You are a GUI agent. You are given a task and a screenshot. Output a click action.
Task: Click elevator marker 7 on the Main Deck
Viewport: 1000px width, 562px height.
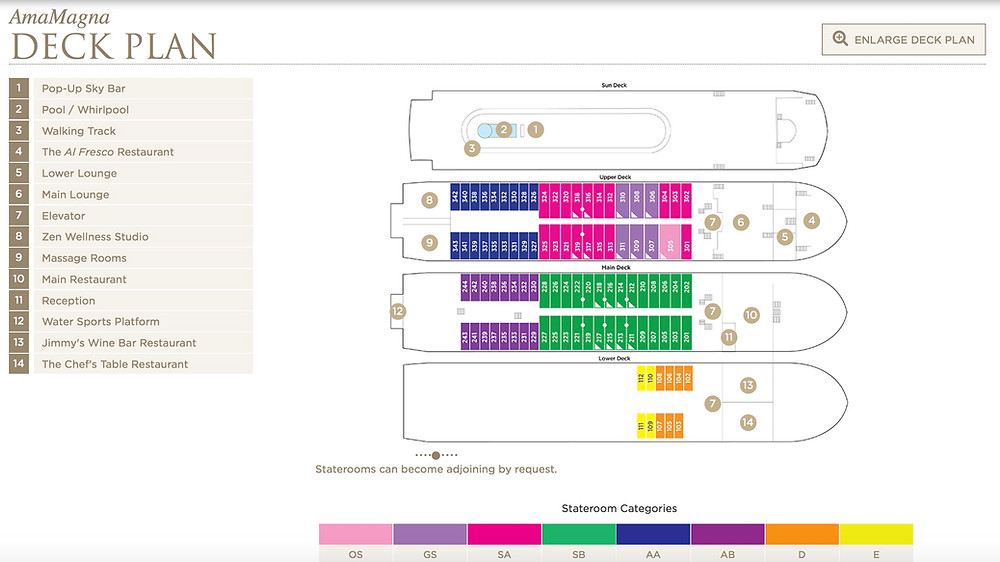click(x=712, y=311)
